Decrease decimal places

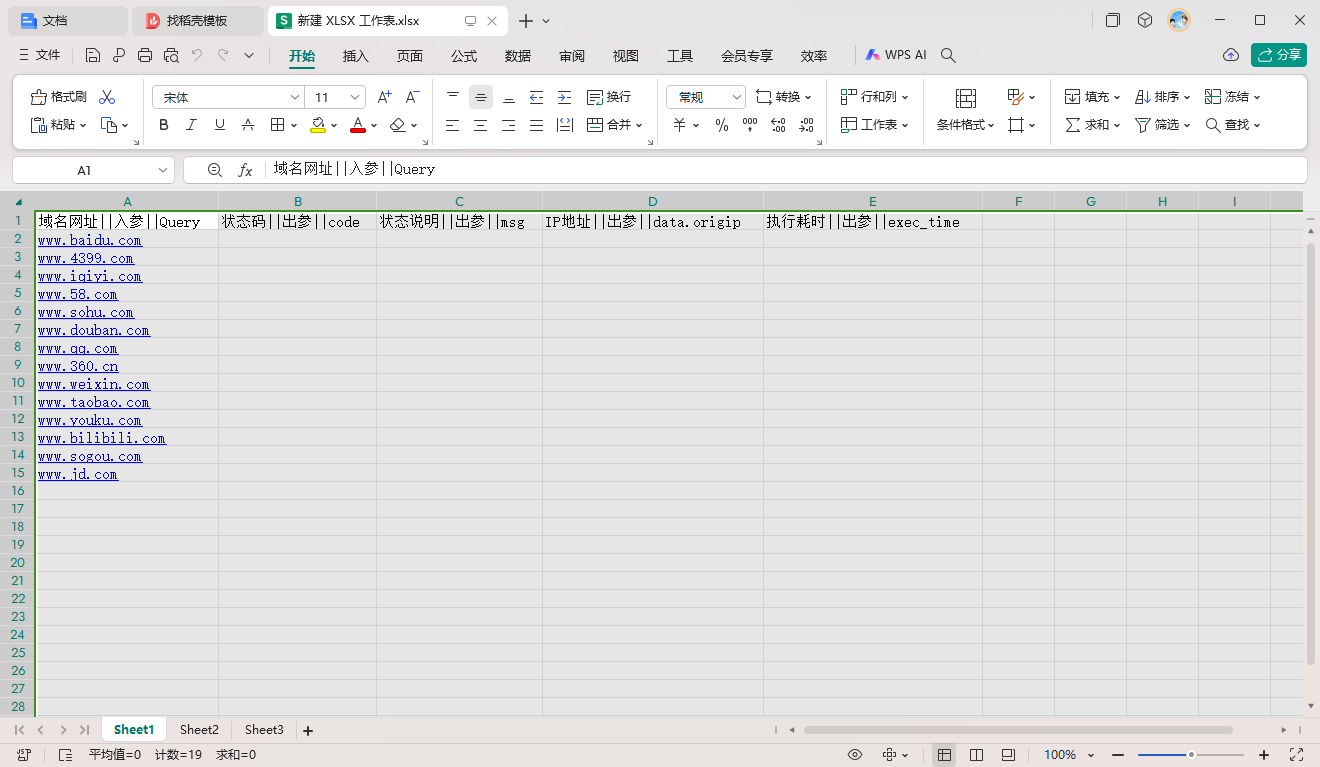(807, 125)
